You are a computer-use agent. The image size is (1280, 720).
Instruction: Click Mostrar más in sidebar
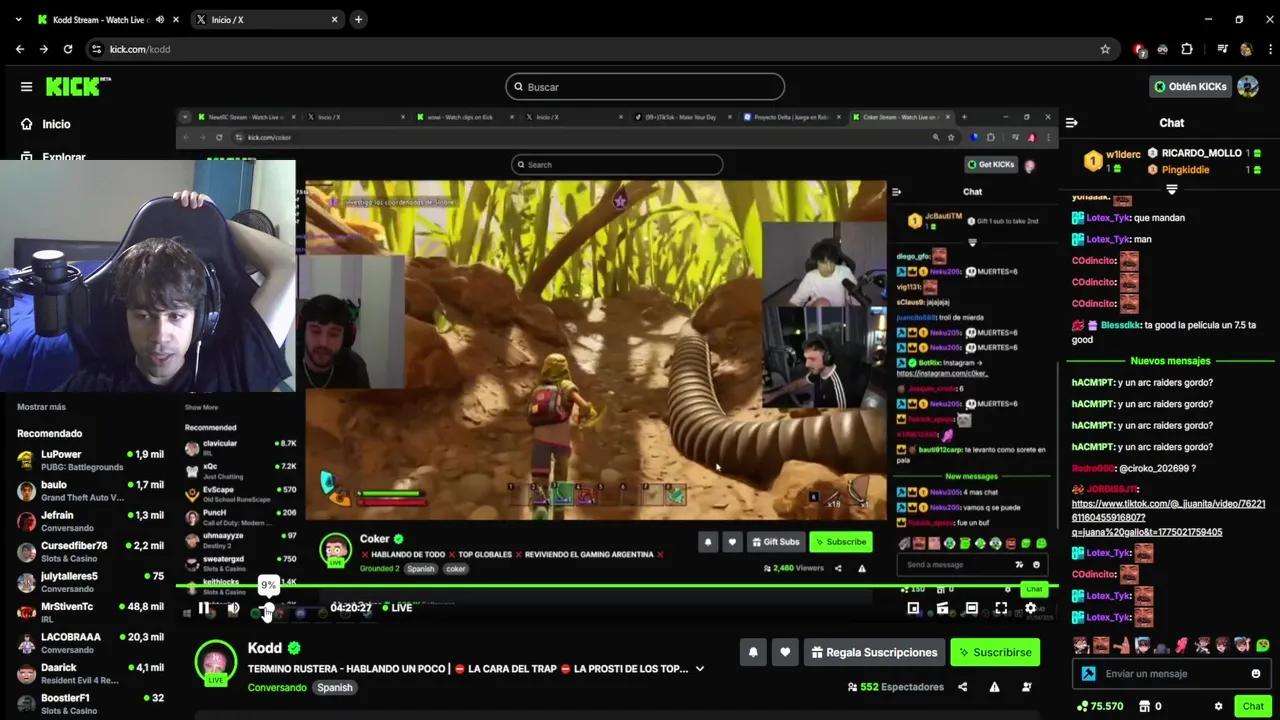tap(41, 407)
